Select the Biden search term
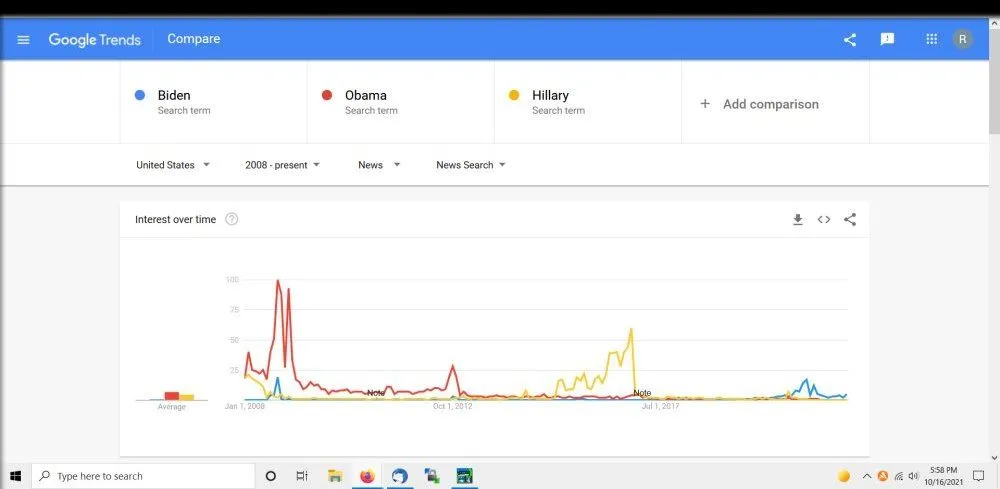1000x489 pixels. coord(174,96)
